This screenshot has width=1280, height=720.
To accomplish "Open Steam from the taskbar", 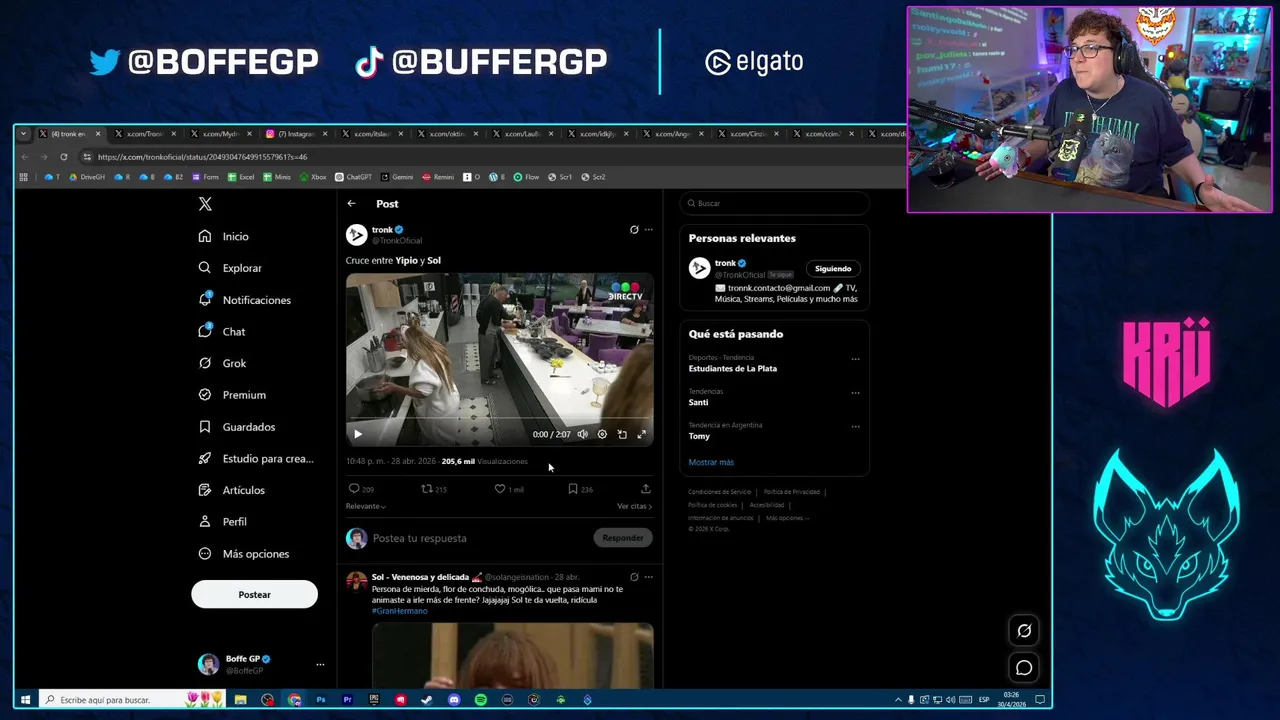I will pyautogui.click(x=427, y=700).
